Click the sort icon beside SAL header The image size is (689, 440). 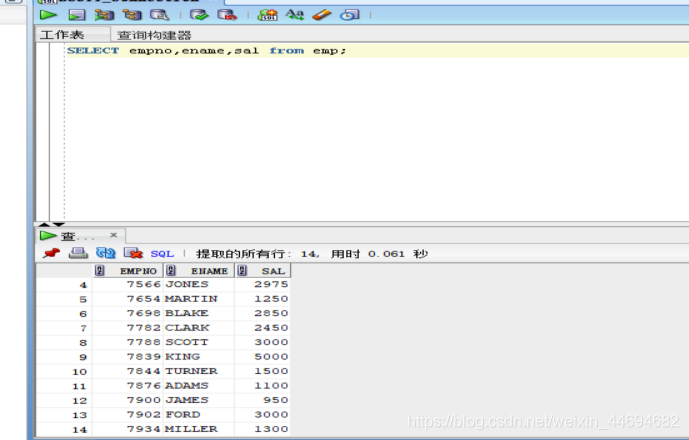(242, 270)
